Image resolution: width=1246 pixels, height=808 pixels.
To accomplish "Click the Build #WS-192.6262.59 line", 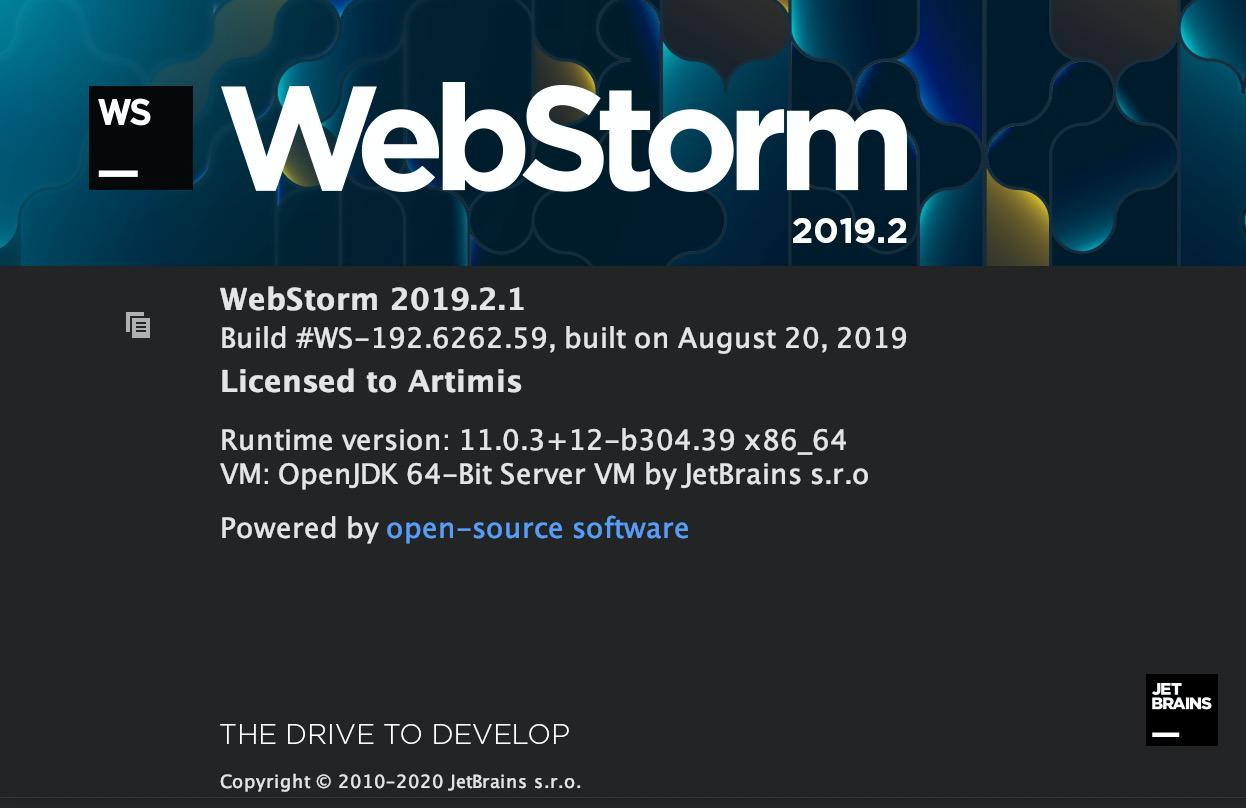I will click(x=563, y=338).
